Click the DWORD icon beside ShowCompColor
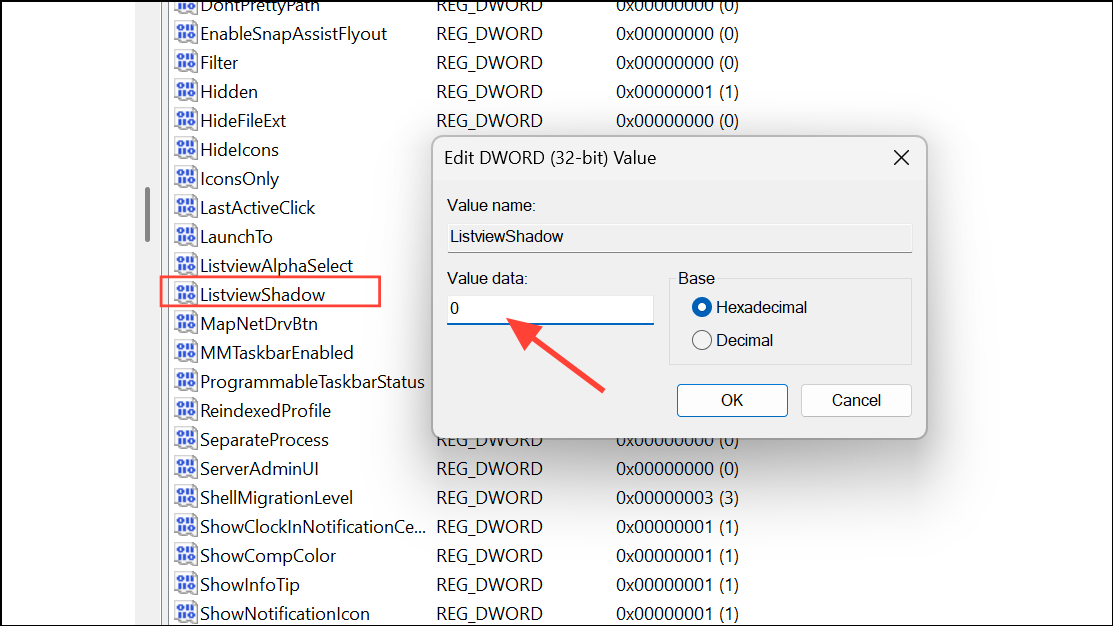The image size is (1113, 626). (186, 555)
